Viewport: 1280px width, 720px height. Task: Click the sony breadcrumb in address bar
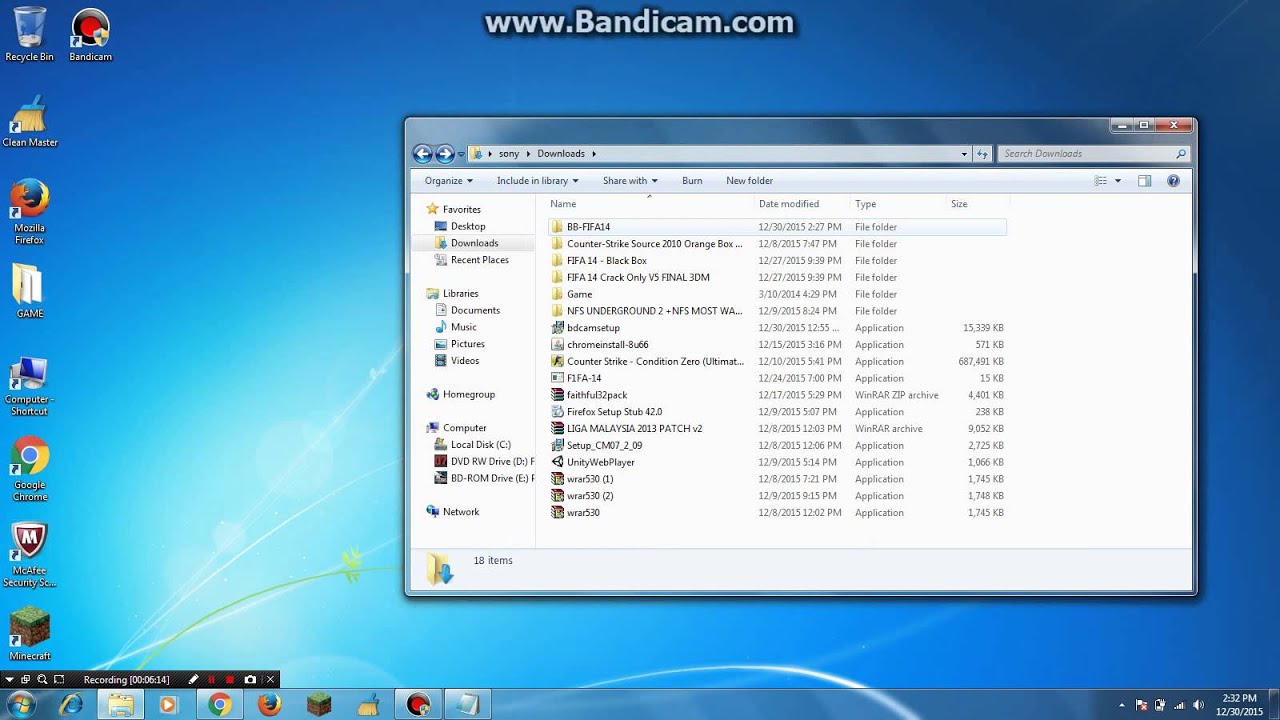click(509, 154)
